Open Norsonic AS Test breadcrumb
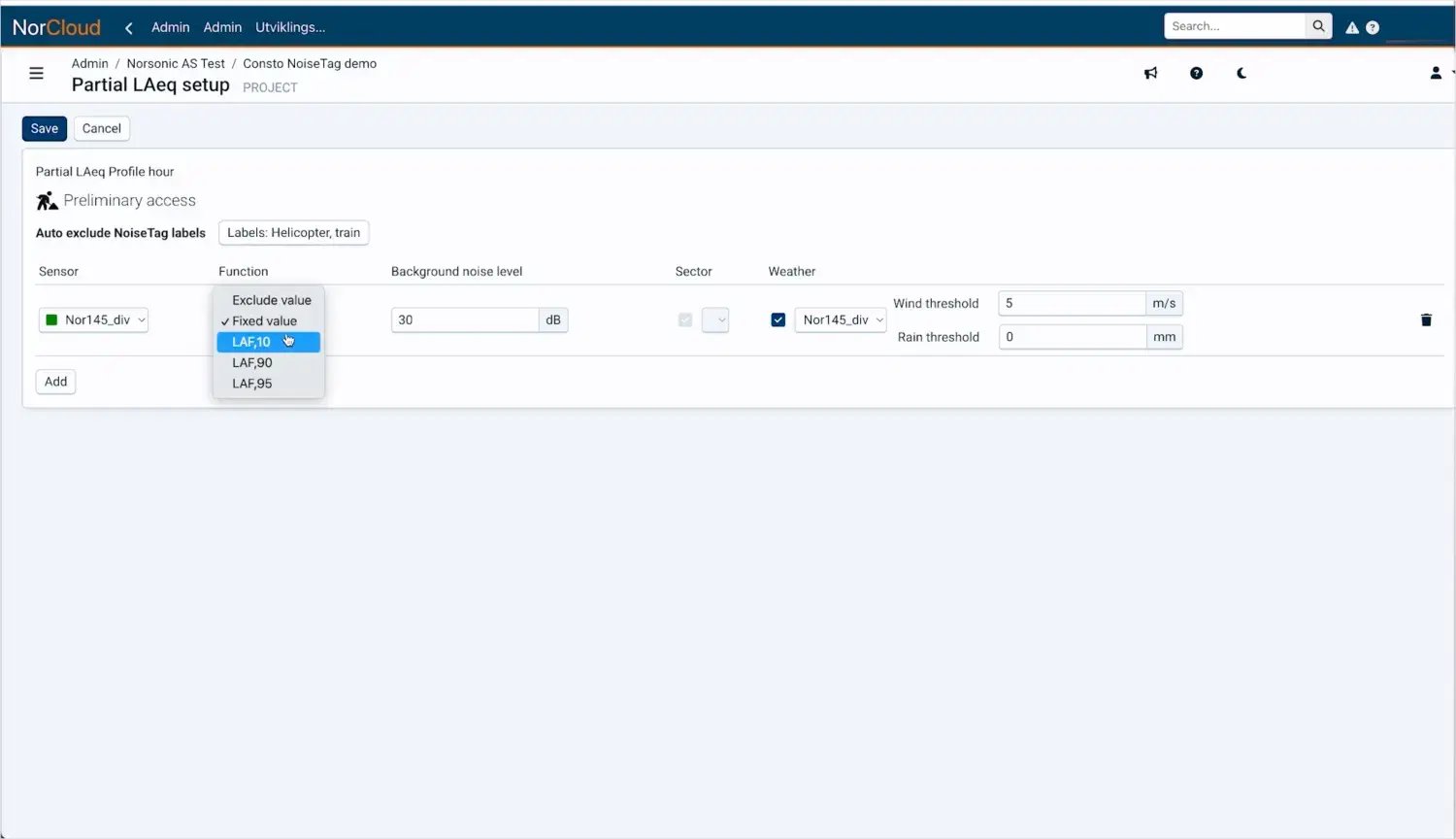This screenshot has height=839, width=1456. (176, 63)
